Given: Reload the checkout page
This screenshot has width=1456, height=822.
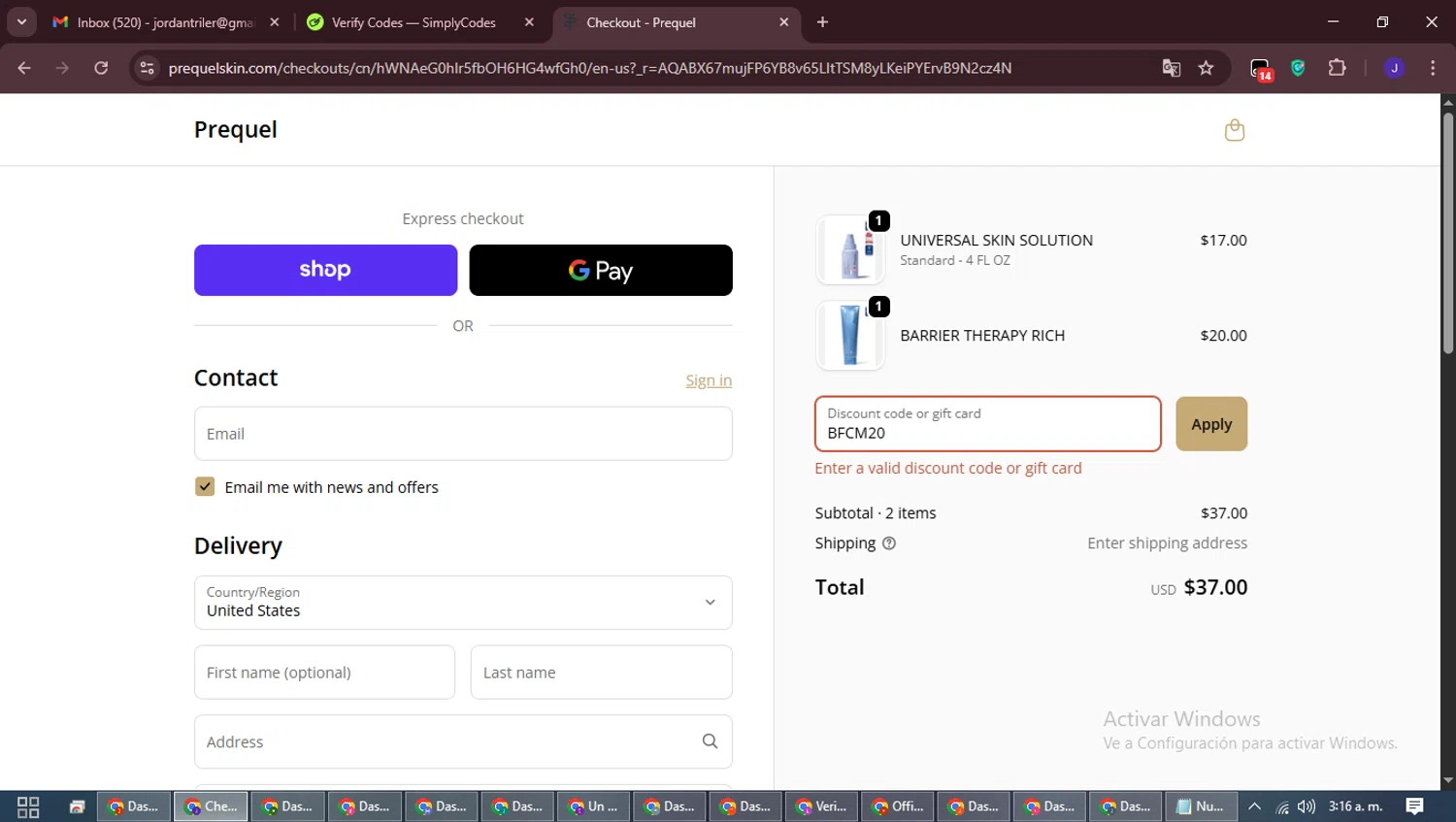Looking at the screenshot, I should (101, 68).
